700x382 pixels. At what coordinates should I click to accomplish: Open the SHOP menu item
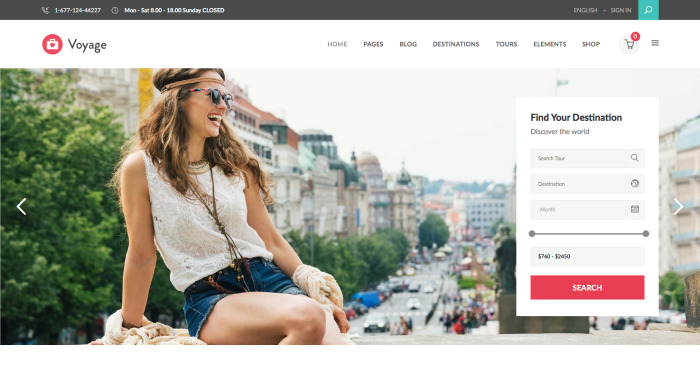(x=591, y=44)
